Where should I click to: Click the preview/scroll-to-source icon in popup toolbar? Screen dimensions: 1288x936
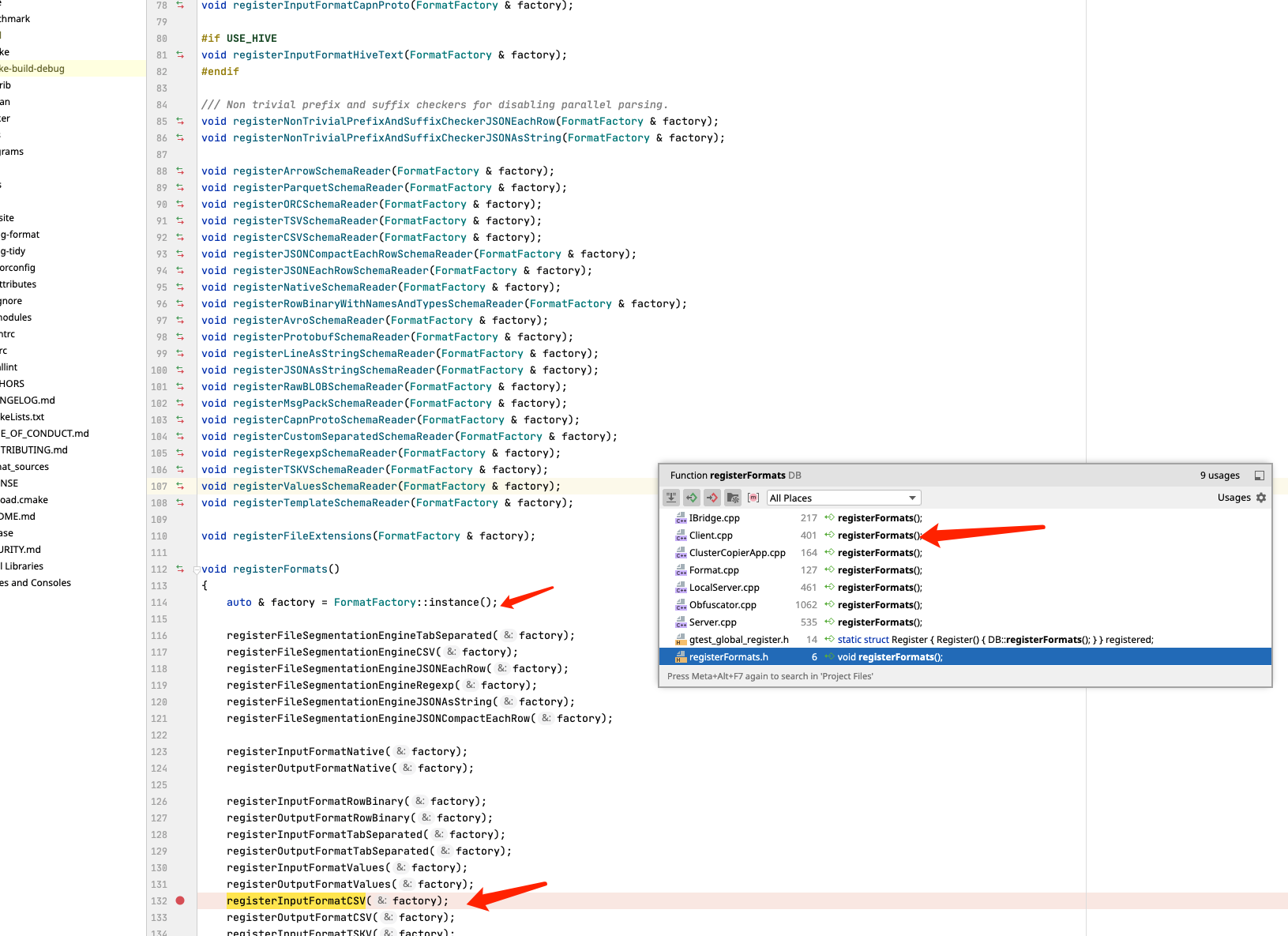click(x=671, y=498)
